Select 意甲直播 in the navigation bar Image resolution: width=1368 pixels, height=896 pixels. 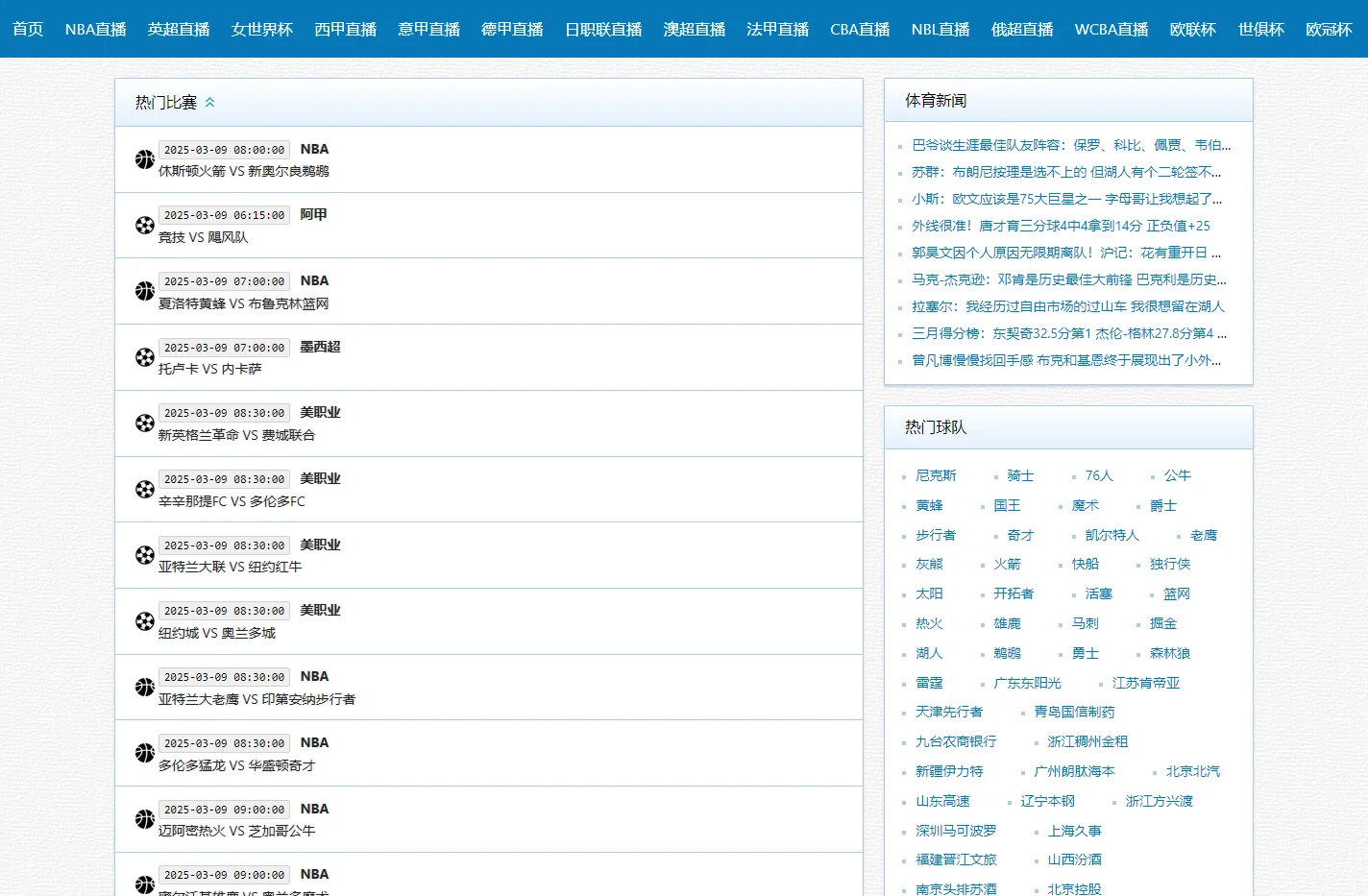[429, 29]
